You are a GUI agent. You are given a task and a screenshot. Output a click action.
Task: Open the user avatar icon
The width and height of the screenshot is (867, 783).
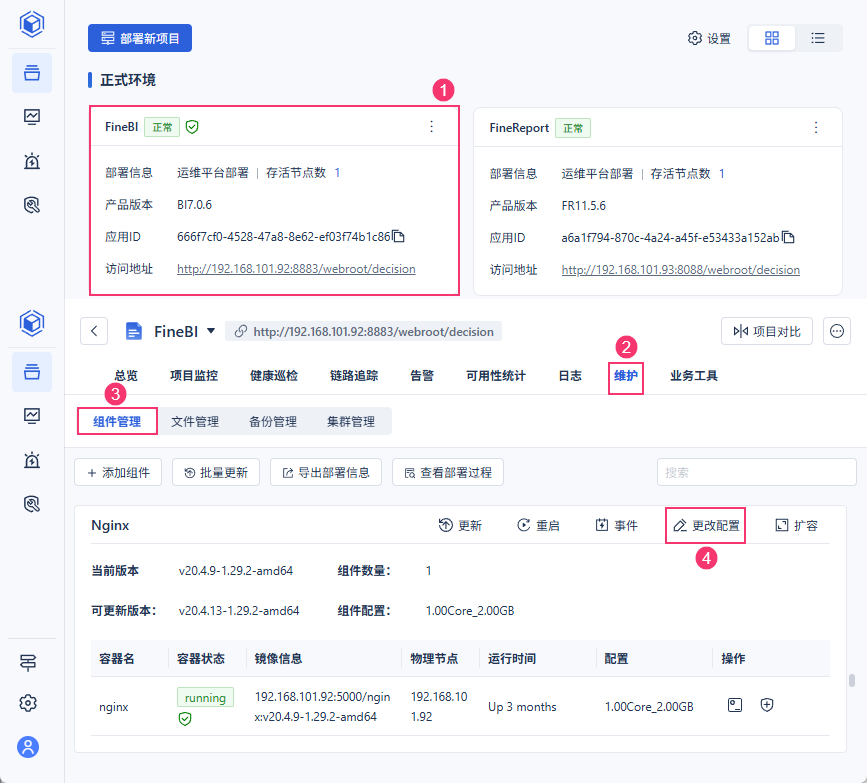[28, 747]
